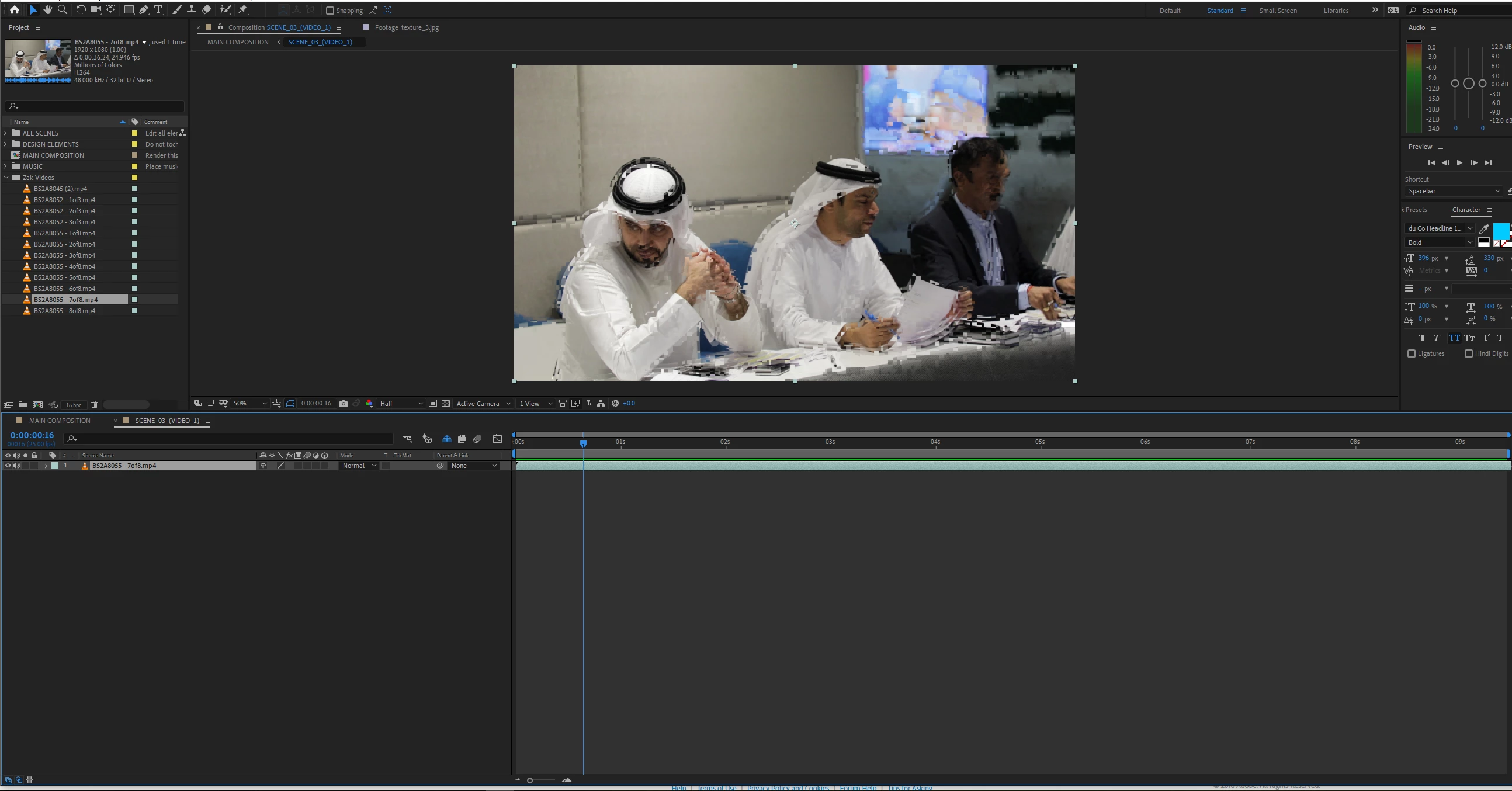1512x791 pixels.
Task: Hide the BS2A8055 - 7of8.mp4 layer
Action: (8, 466)
